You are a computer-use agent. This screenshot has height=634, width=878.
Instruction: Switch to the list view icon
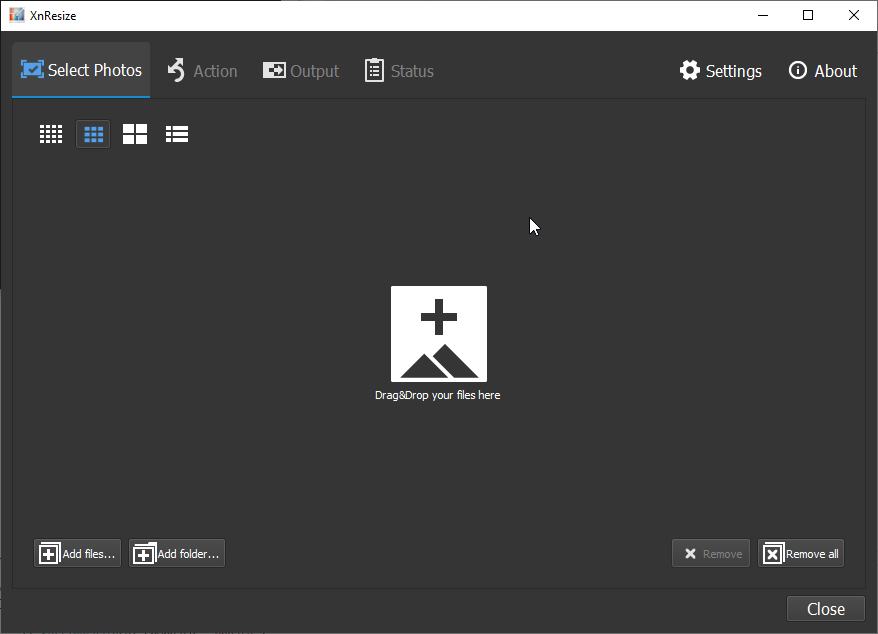tap(177, 133)
